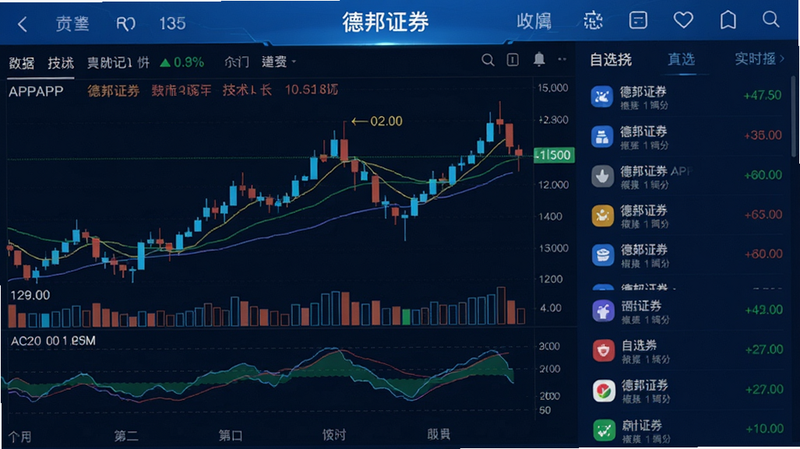Tap the bookmark icon in the top bar
Screen dimensions: 800x449
click(x=728, y=20)
